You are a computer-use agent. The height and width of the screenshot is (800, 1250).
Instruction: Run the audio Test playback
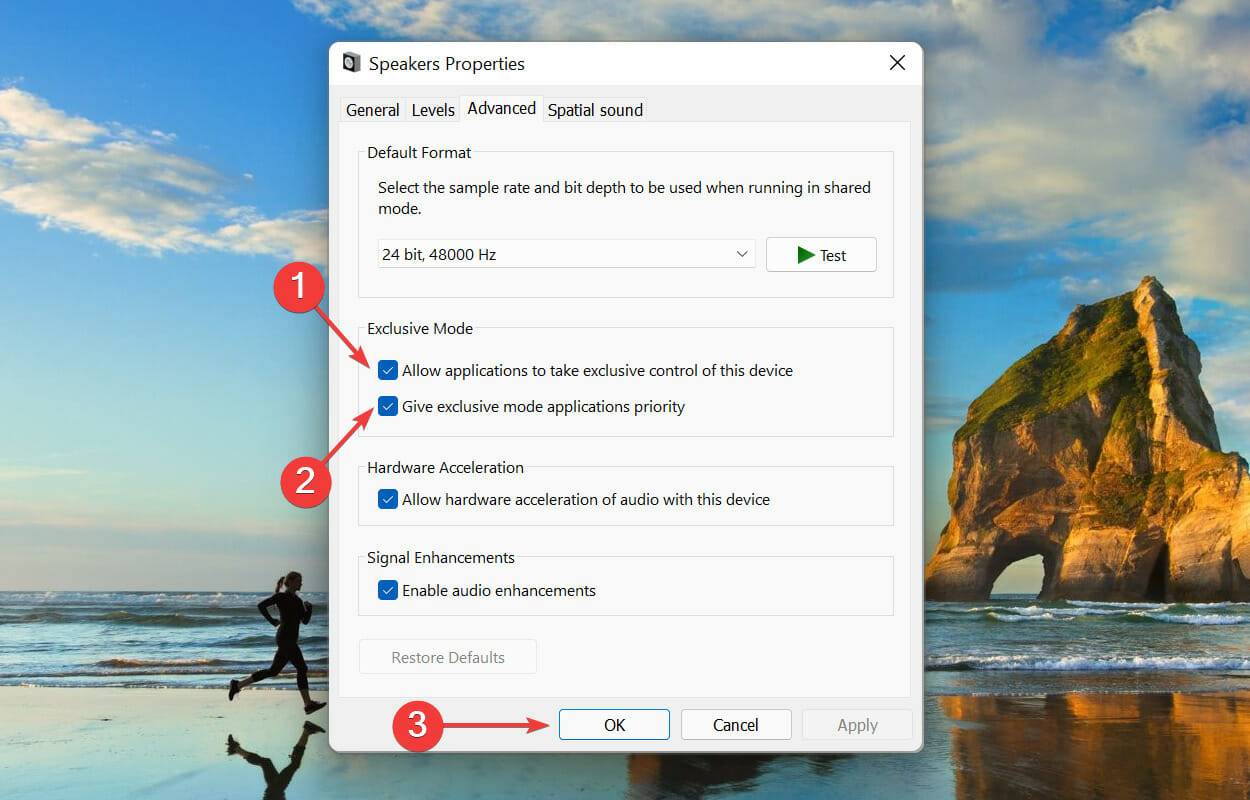point(820,254)
